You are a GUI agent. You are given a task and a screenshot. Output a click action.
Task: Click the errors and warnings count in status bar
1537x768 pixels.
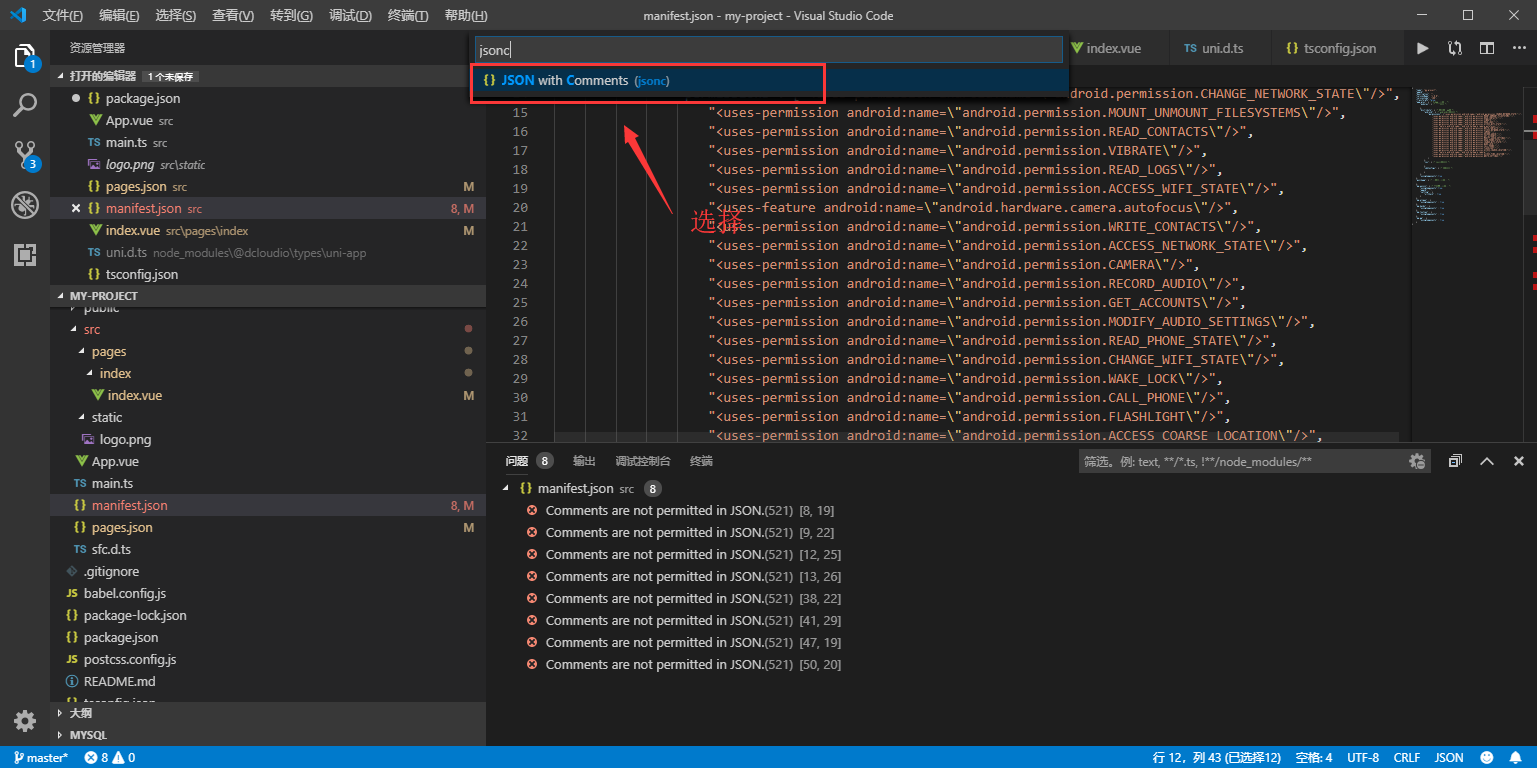tap(110, 757)
